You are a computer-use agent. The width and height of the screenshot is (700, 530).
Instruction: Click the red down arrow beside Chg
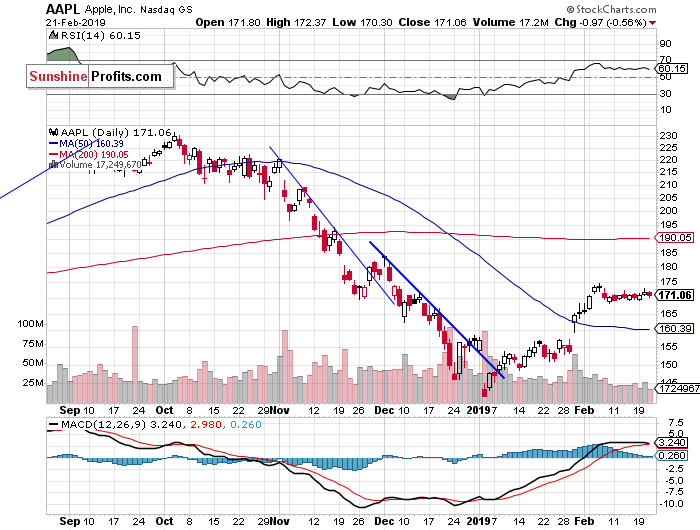click(x=652, y=23)
